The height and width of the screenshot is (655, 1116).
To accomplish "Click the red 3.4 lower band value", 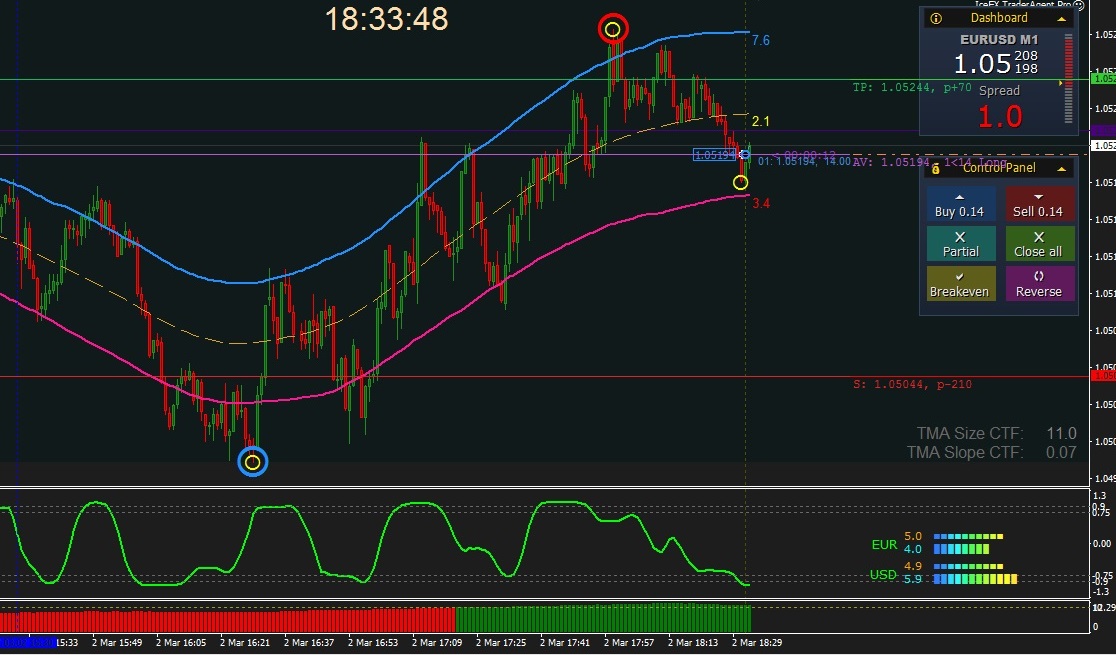I will [x=761, y=204].
